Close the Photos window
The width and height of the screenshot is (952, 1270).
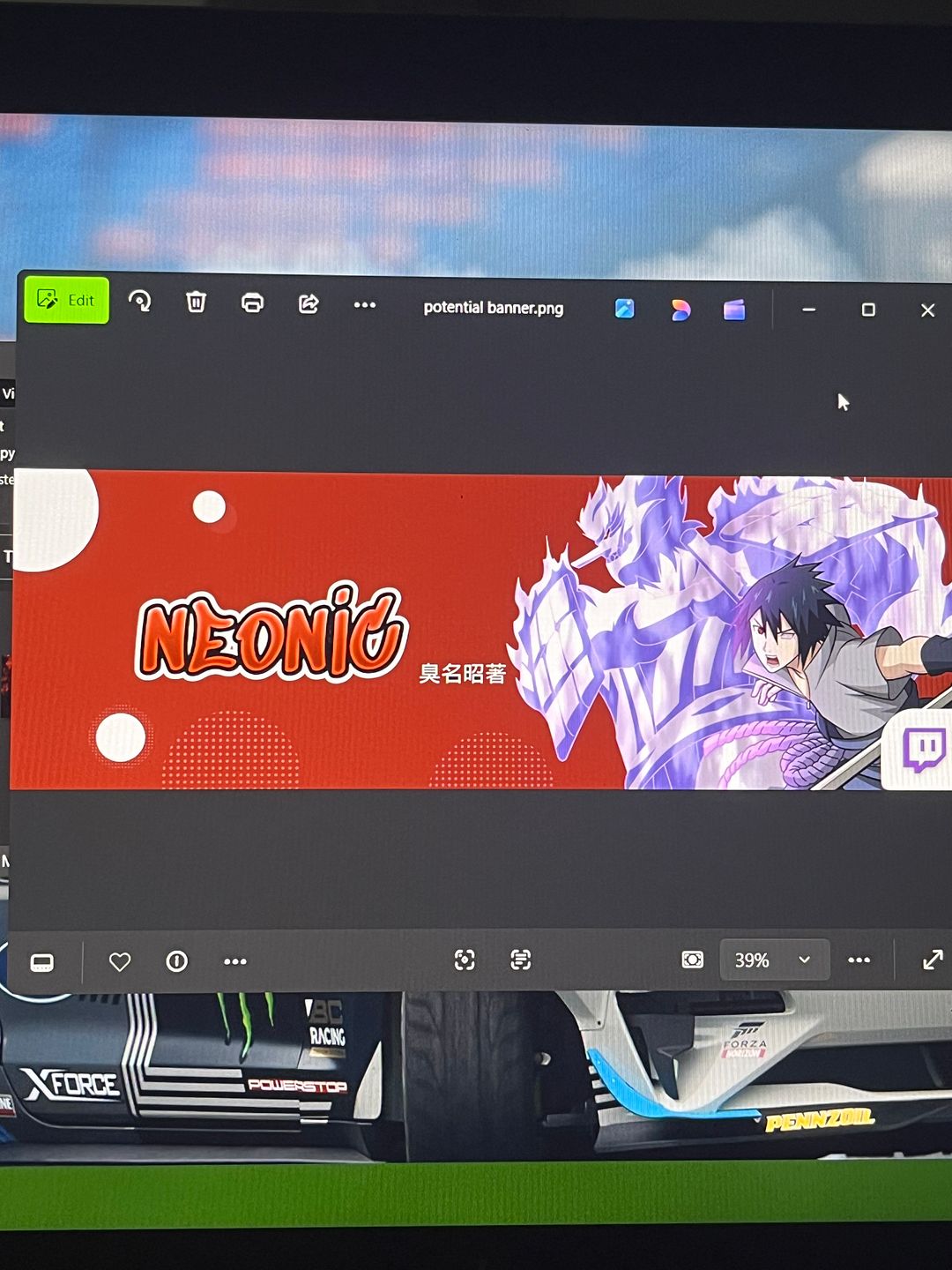pos(927,310)
